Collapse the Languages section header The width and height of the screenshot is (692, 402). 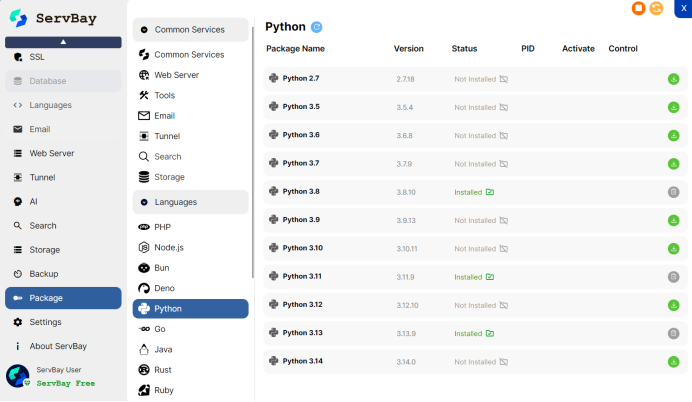(191, 202)
